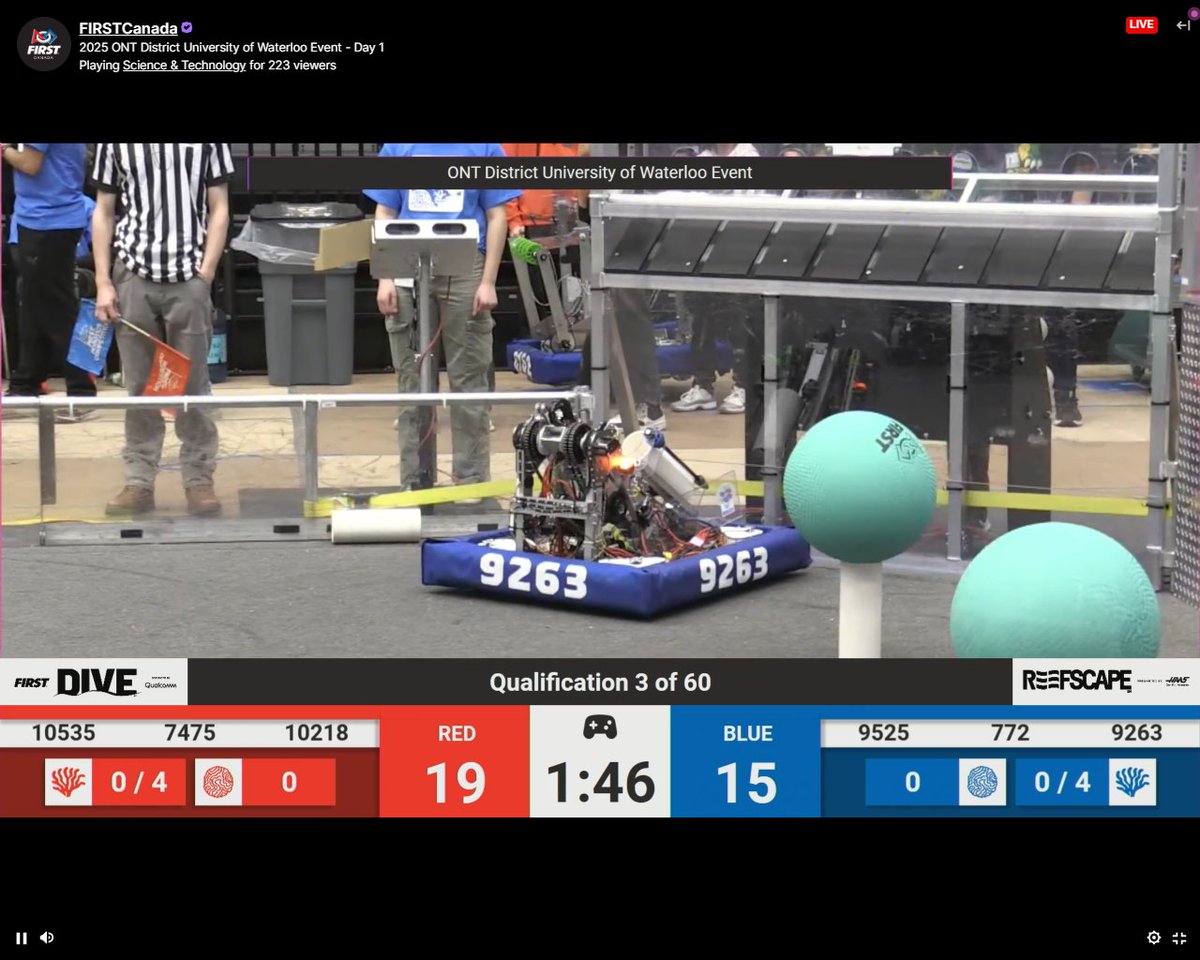Image resolution: width=1200 pixels, height=960 pixels.
Task: Click the BLUE alliance score 15
Action: pos(747,782)
